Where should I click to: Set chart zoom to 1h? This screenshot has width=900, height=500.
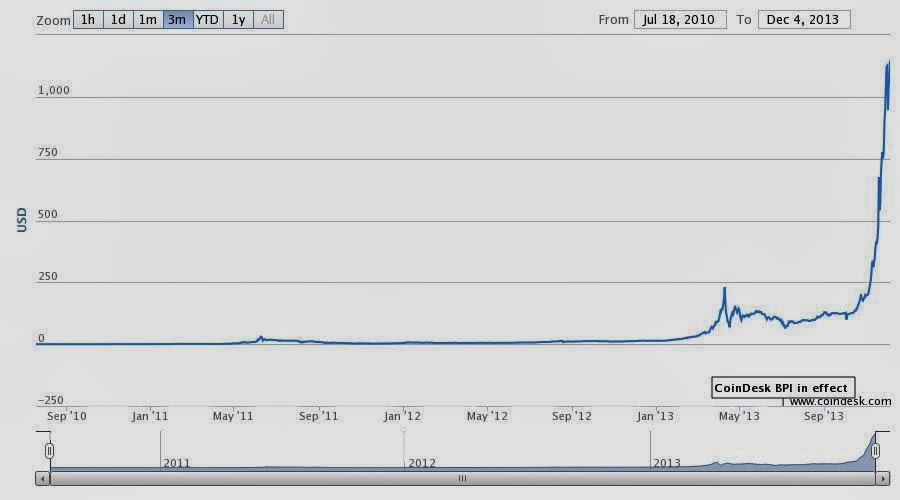point(88,20)
